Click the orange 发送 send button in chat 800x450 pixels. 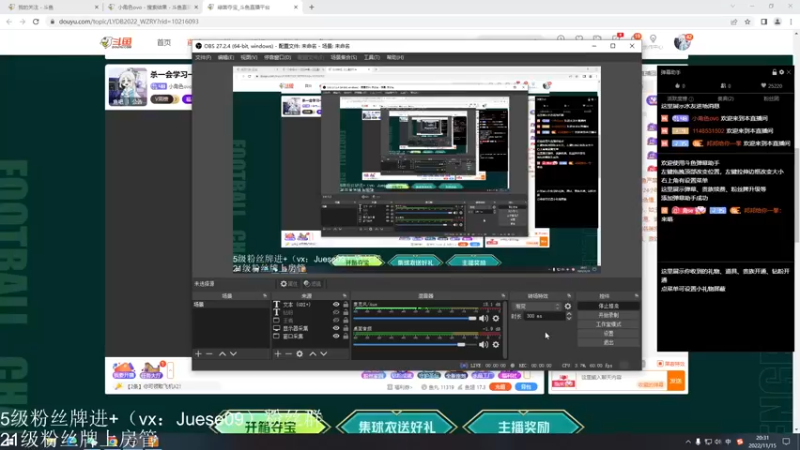676,381
